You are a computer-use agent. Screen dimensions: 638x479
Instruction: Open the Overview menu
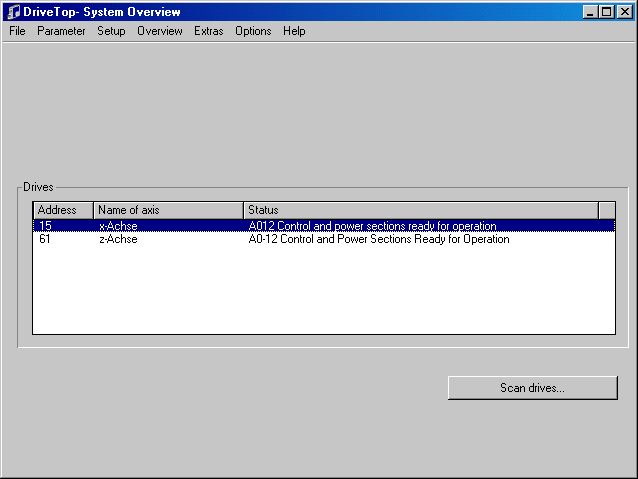(x=160, y=31)
